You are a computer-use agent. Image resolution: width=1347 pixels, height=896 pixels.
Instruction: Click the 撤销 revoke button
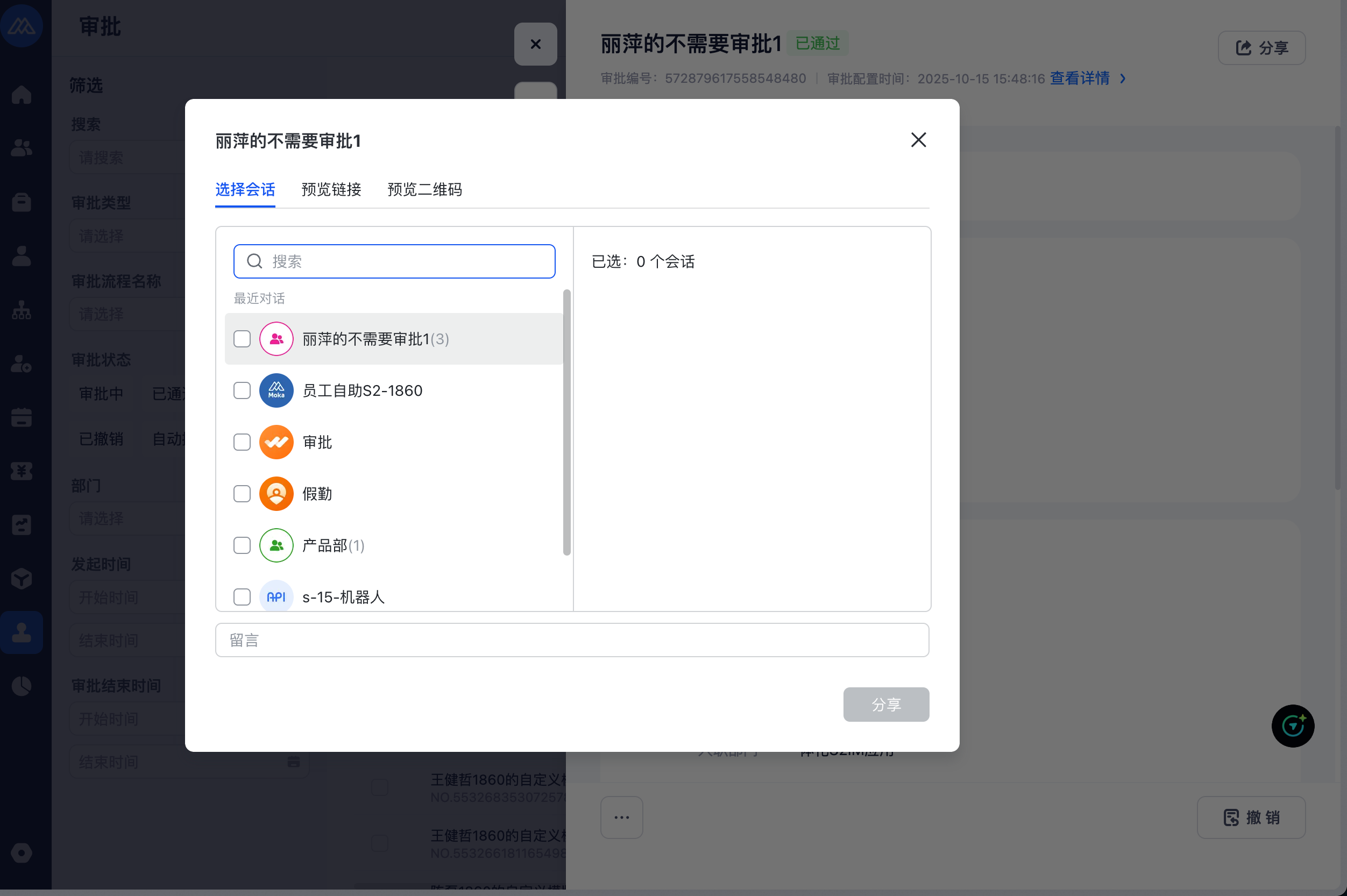tap(1250, 817)
